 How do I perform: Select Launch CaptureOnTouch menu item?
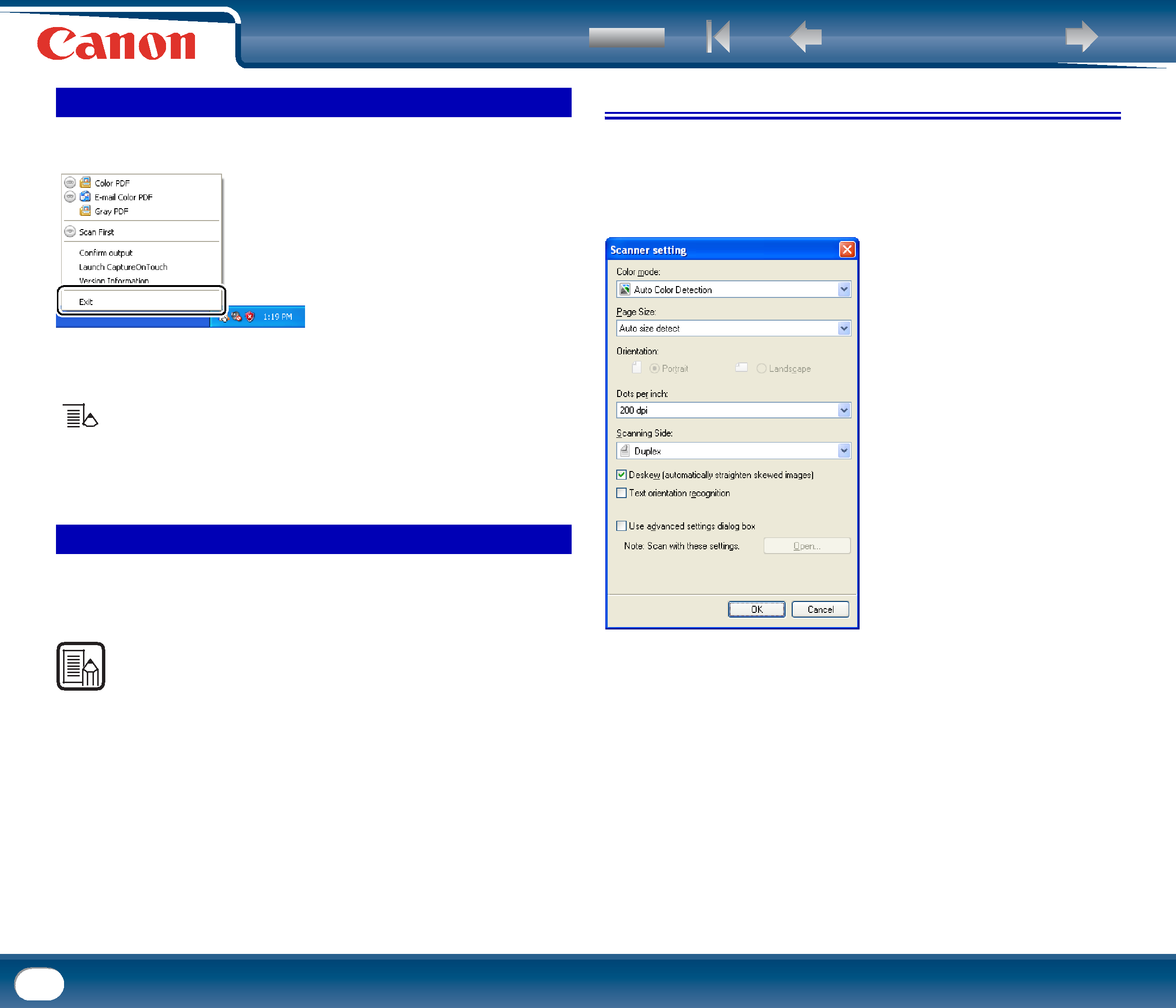[123, 267]
